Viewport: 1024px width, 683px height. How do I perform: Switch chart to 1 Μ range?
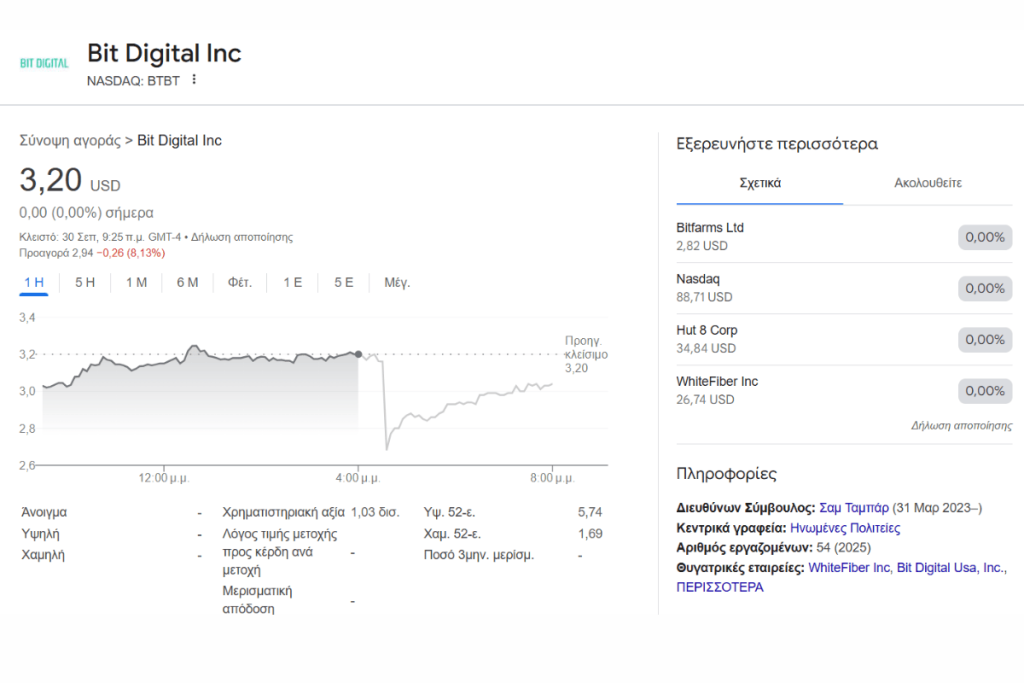(x=136, y=283)
